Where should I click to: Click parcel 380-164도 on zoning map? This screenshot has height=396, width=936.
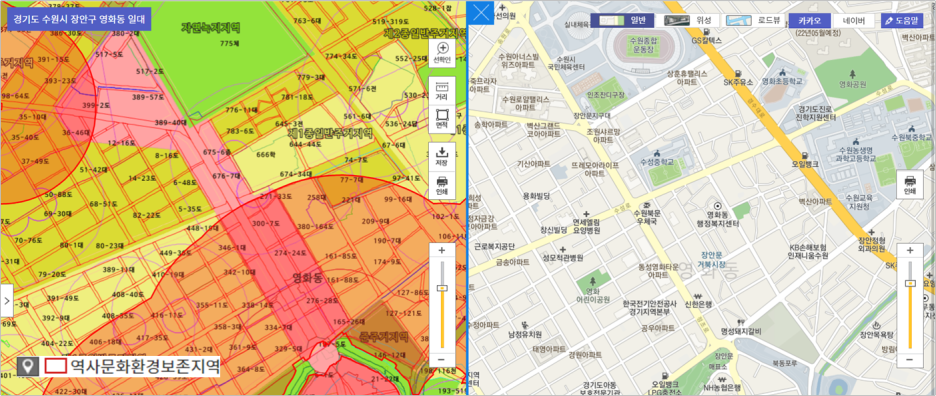(x=316, y=226)
